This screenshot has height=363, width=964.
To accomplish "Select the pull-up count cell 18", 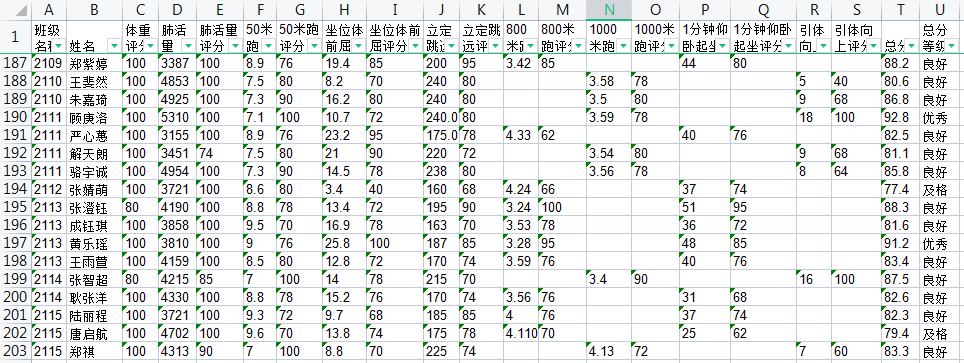I will 814,117.
